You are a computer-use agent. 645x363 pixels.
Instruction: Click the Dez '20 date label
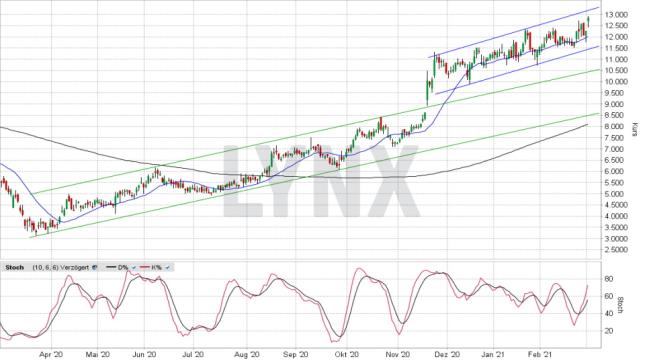448,354
